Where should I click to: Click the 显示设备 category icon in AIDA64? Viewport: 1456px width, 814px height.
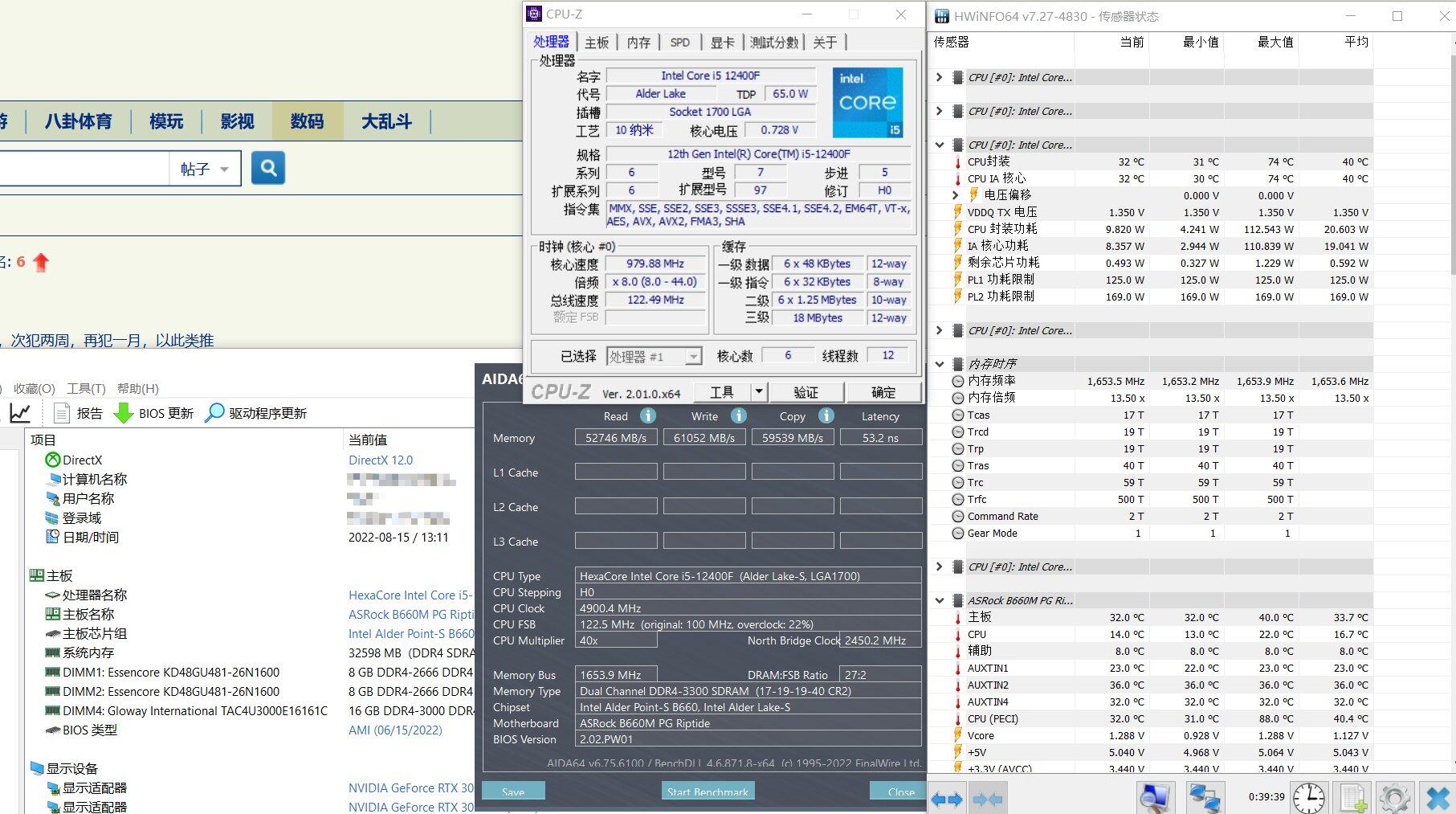(37, 768)
